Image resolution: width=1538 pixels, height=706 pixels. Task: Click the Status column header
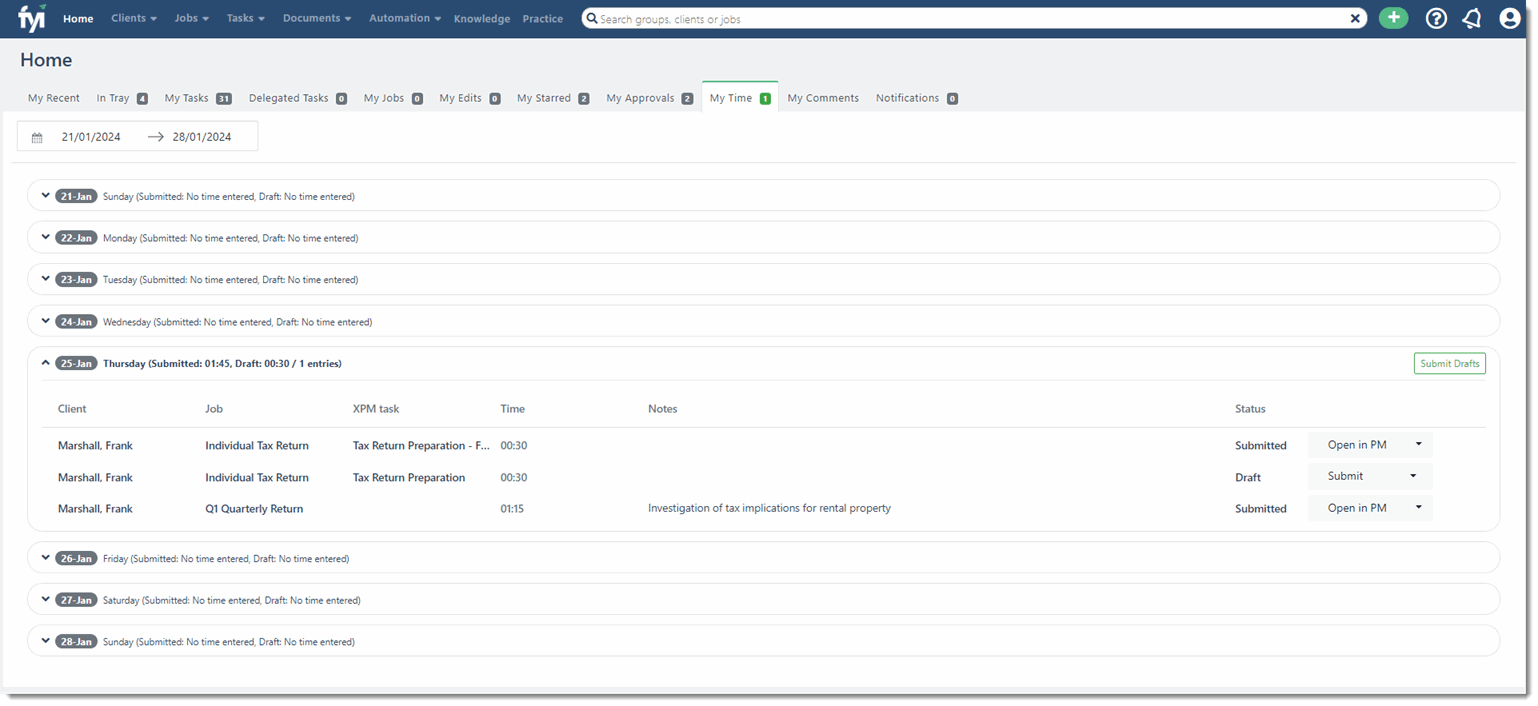click(1250, 409)
